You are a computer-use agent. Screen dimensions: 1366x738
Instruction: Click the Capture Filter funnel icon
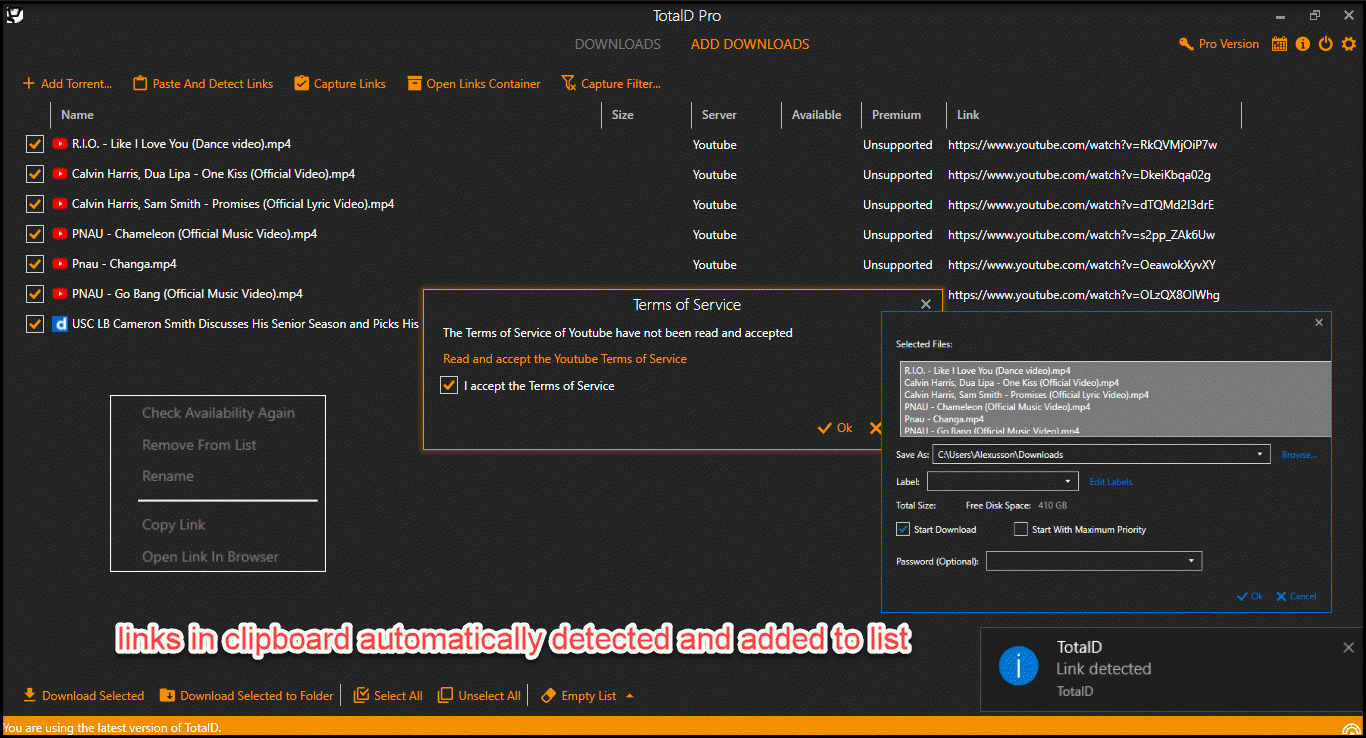[569, 84]
